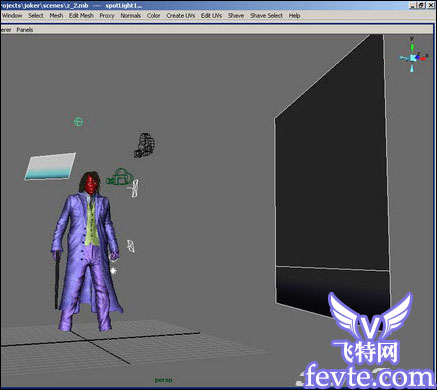Select the green circular light locator

pyautogui.click(x=78, y=122)
